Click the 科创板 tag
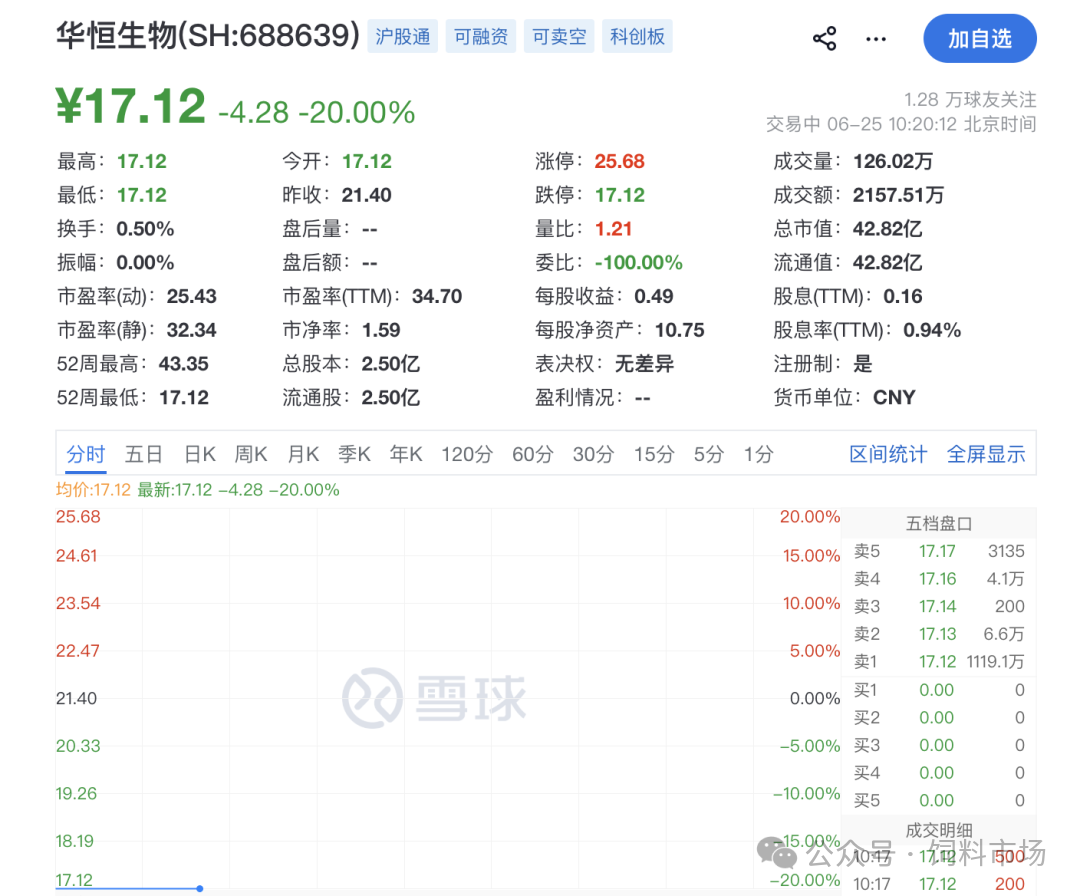 [x=637, y=37]
